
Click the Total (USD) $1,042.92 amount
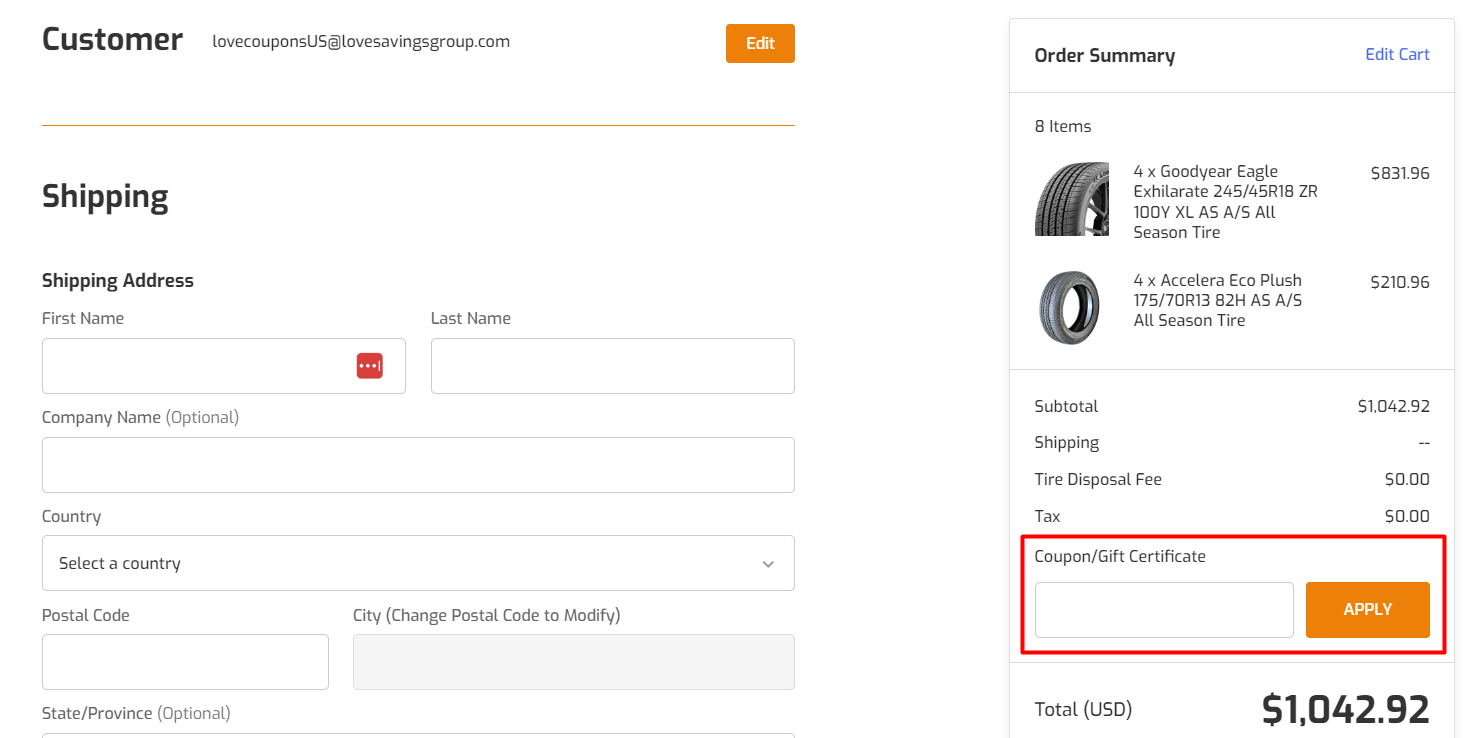[1346, 709]
